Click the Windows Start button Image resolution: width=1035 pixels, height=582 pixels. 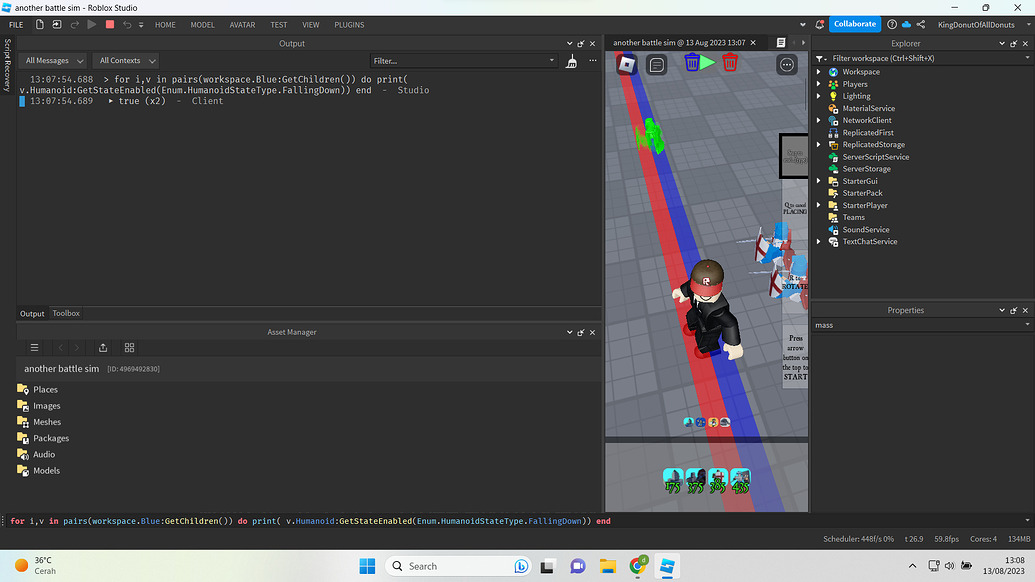pyautogui.click(x=367, y=565)
